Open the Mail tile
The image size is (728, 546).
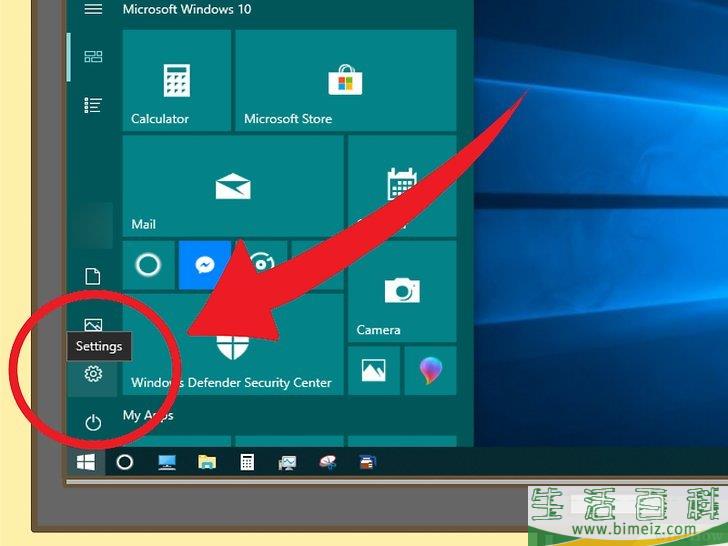[233, 186]
